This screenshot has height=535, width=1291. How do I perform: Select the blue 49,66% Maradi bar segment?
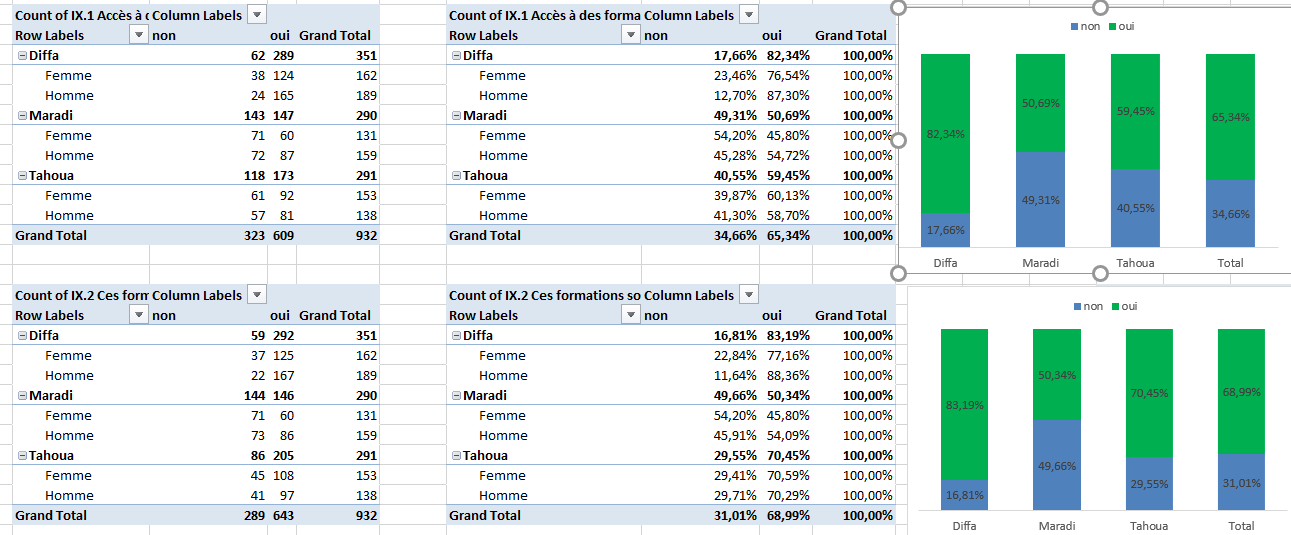point(1056,465)
